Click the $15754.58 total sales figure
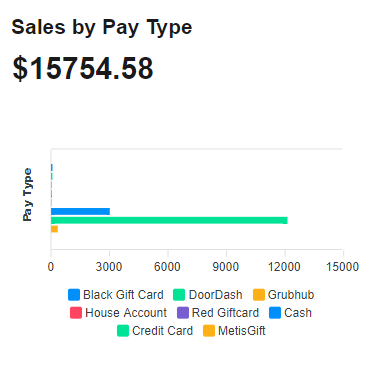 [x=83, y=69]
